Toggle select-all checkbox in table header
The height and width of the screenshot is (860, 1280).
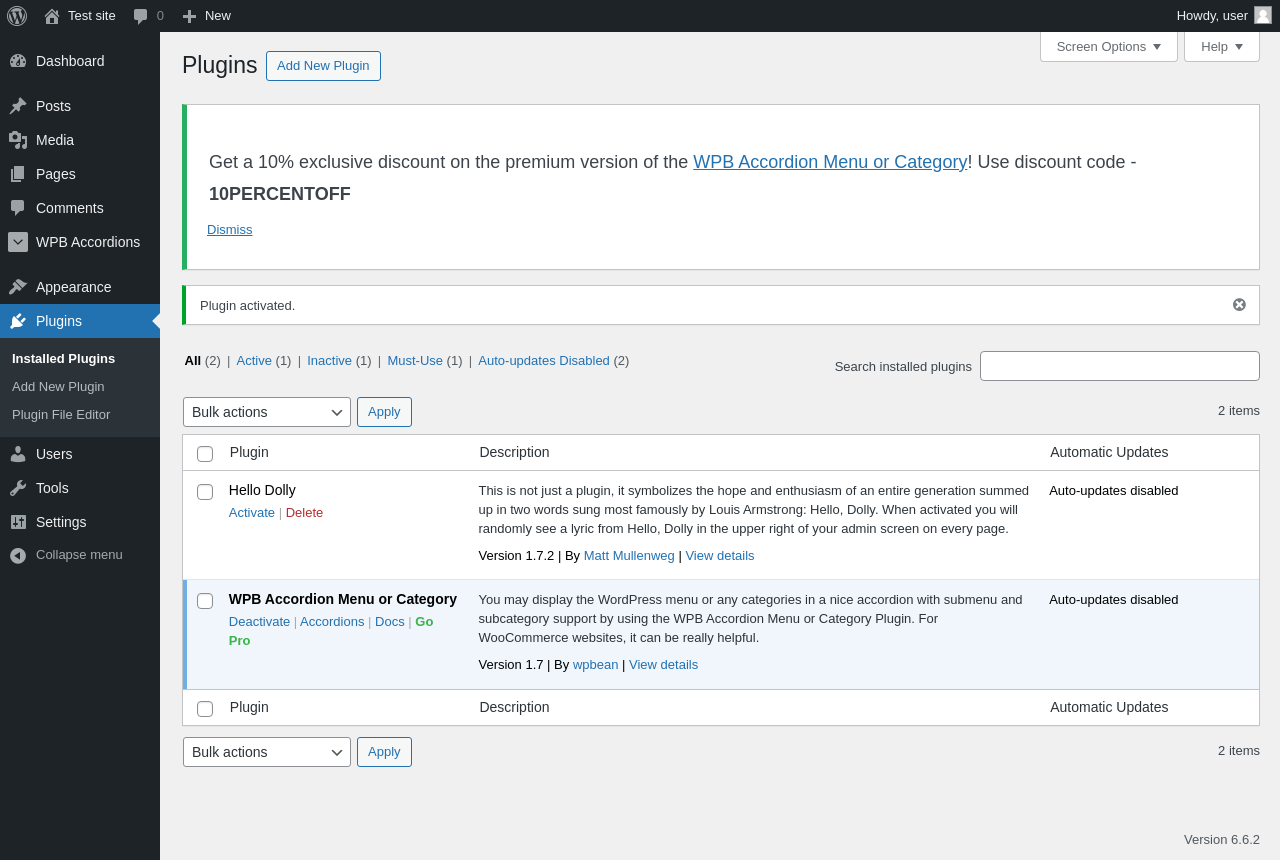[x=205, y=454]
